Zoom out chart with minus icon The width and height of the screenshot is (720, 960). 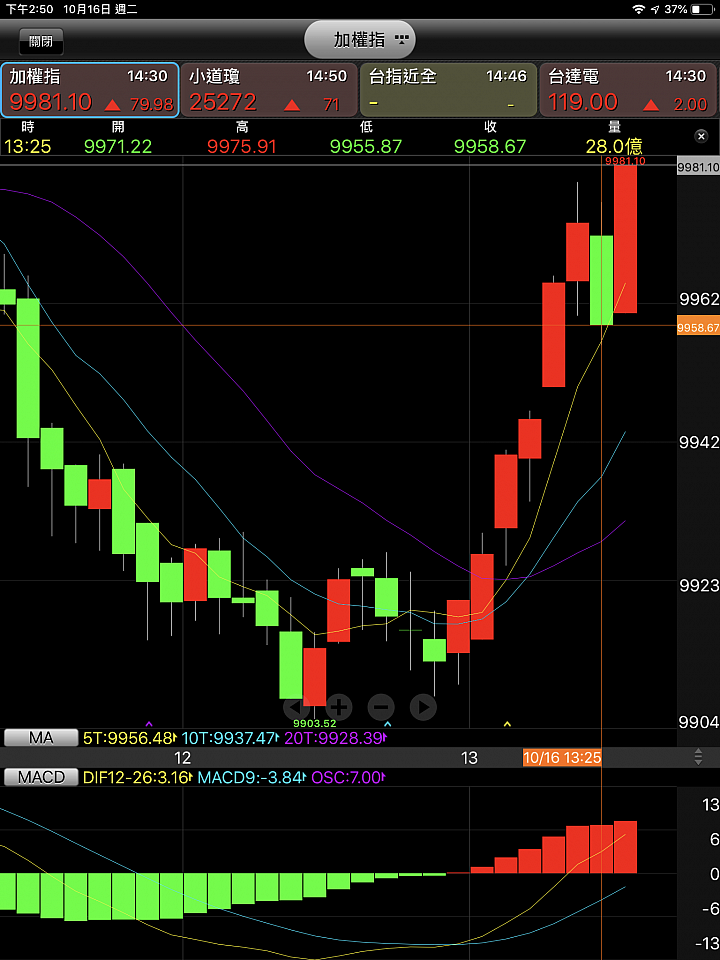(x=381, y=707)
